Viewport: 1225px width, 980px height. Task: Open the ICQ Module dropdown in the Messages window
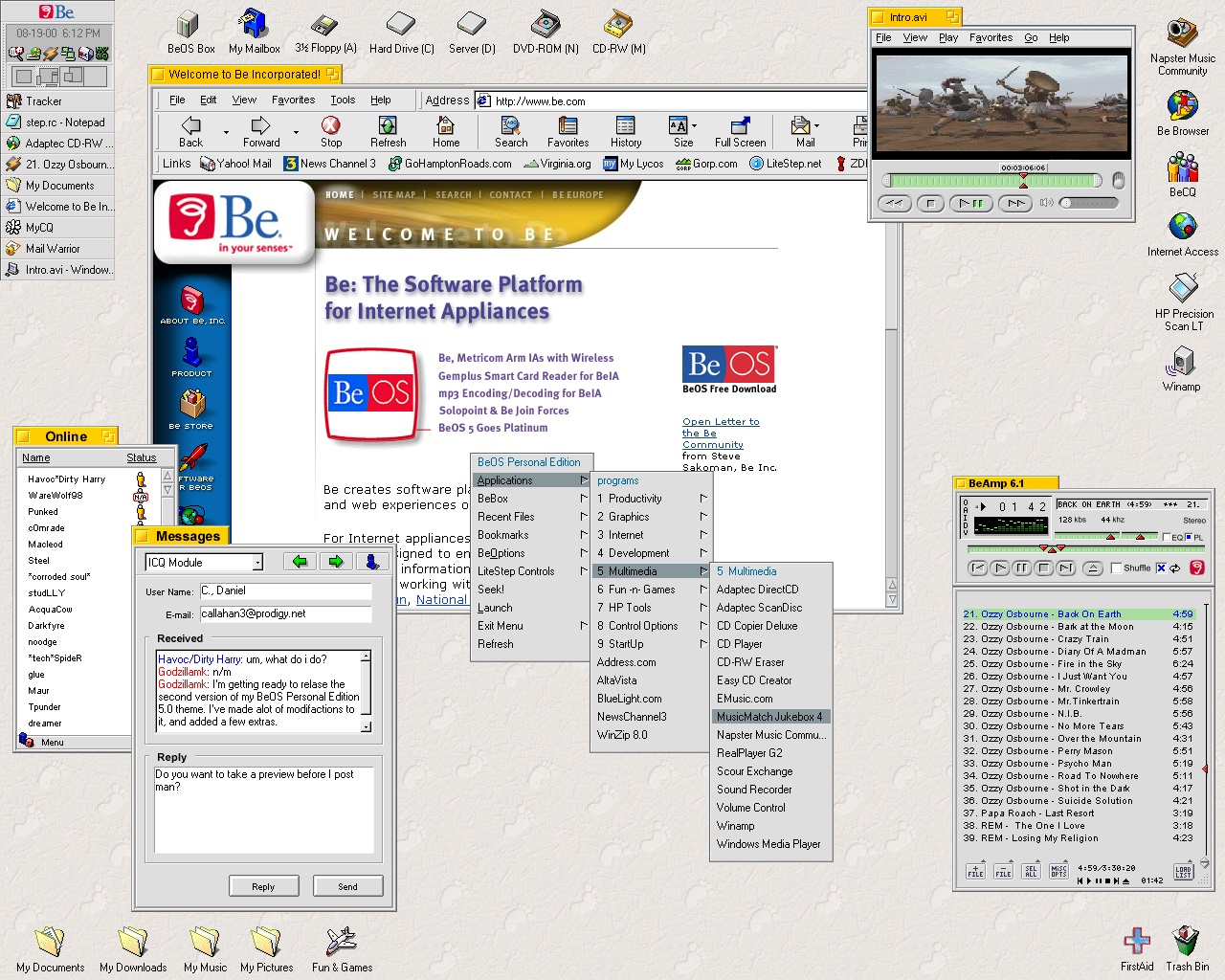pyautogui.click(x=257, y=563)
